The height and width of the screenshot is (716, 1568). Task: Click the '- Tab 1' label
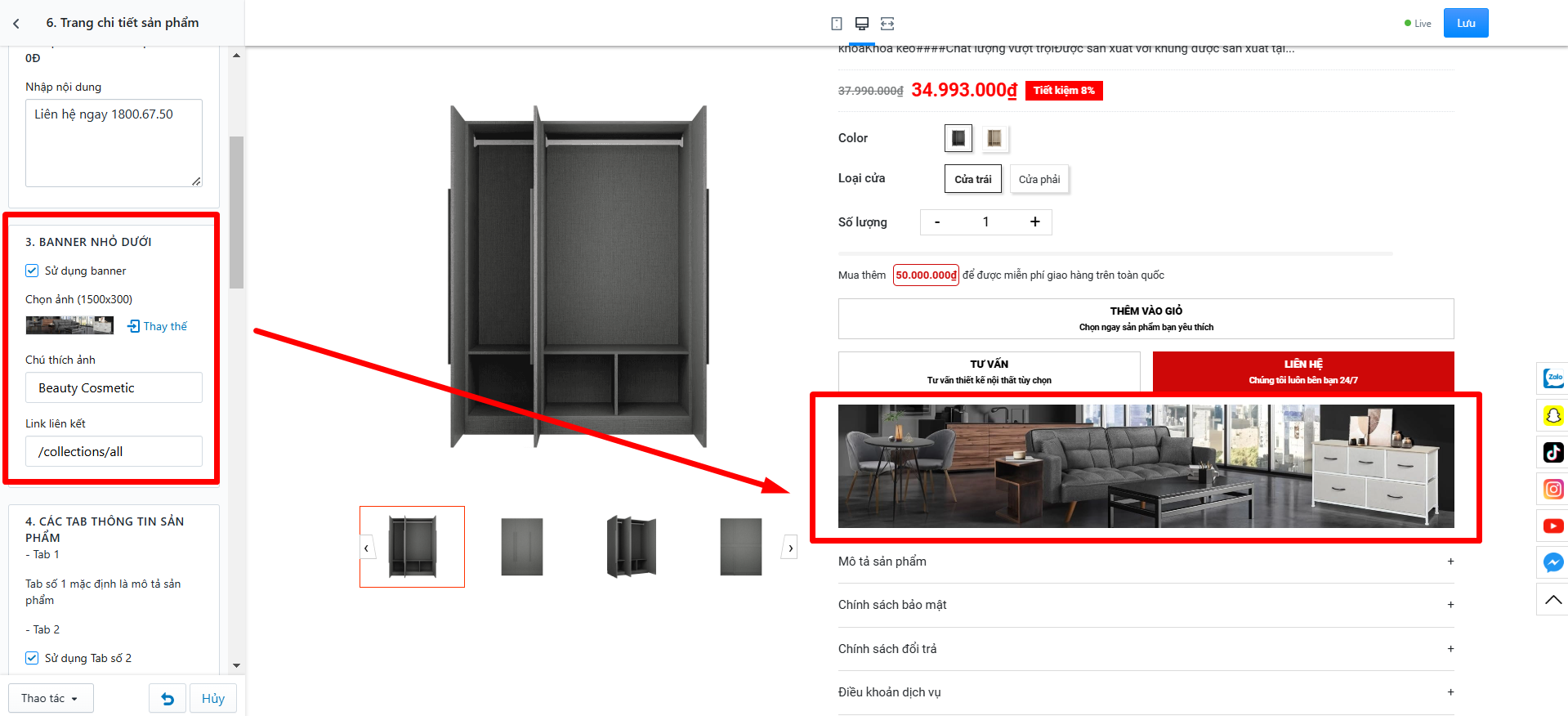point(42,554)
